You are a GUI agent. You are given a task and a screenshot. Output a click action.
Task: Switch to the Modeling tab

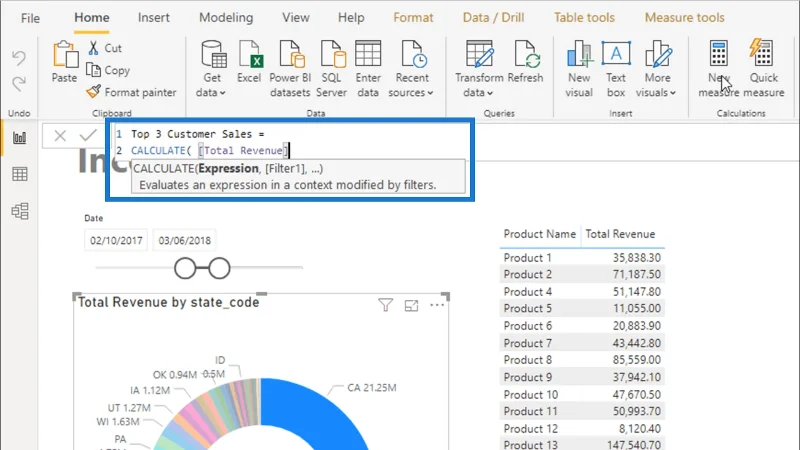(x=226, y=17)
